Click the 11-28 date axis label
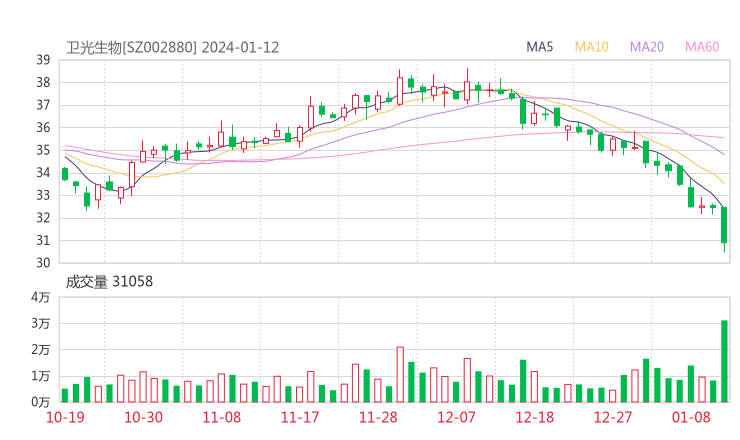This screenshot has height=440, width=740. click(x=378, y=417)
